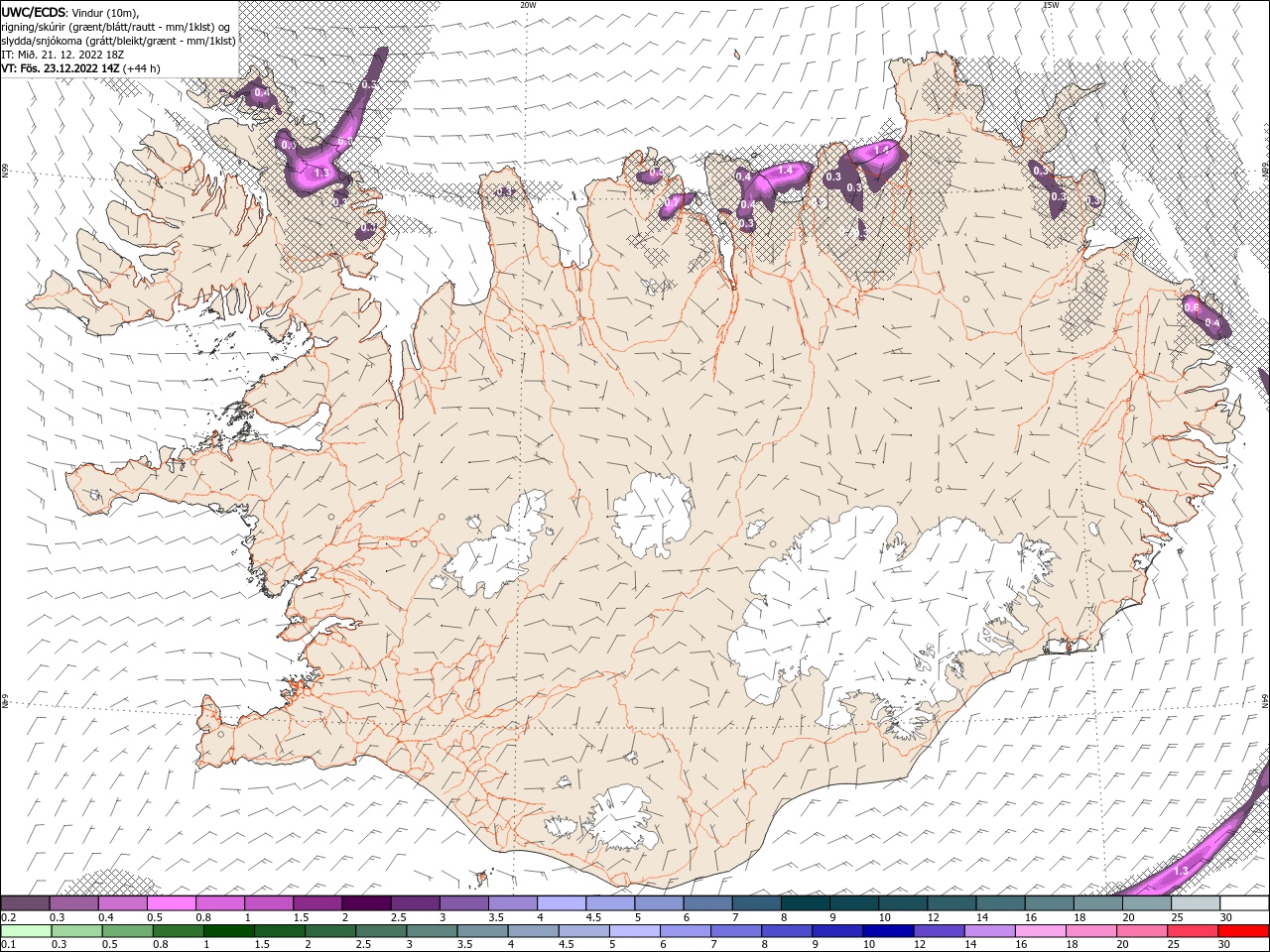The image size is (1270, 952).
Task: Click the red swatch ending the rain legend
Action: pyautogui.click(x=1244, y=931)
